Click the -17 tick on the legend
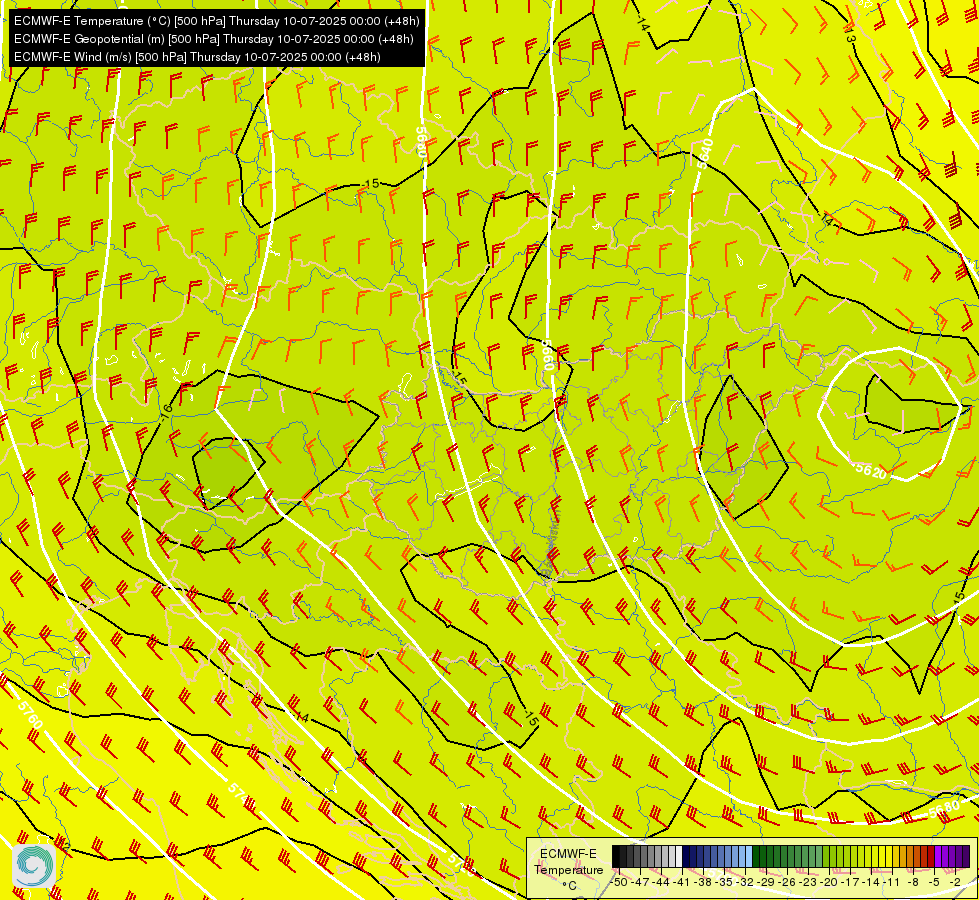Image resolution: width=979 pixels, height=900 pixels. [850, 882]
